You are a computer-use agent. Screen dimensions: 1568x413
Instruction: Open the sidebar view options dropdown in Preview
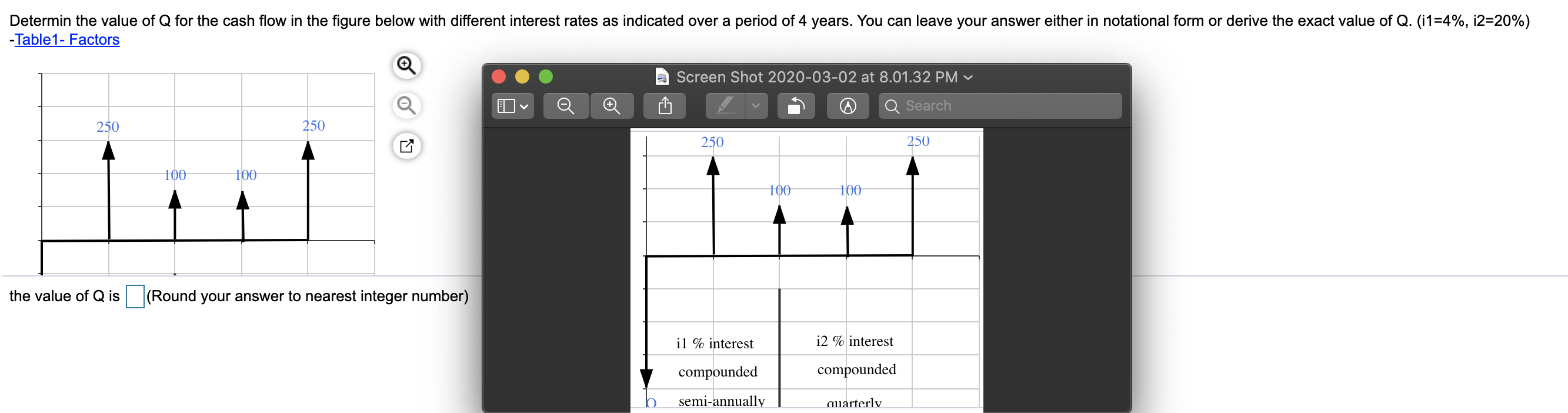click(x=512, y=105)
